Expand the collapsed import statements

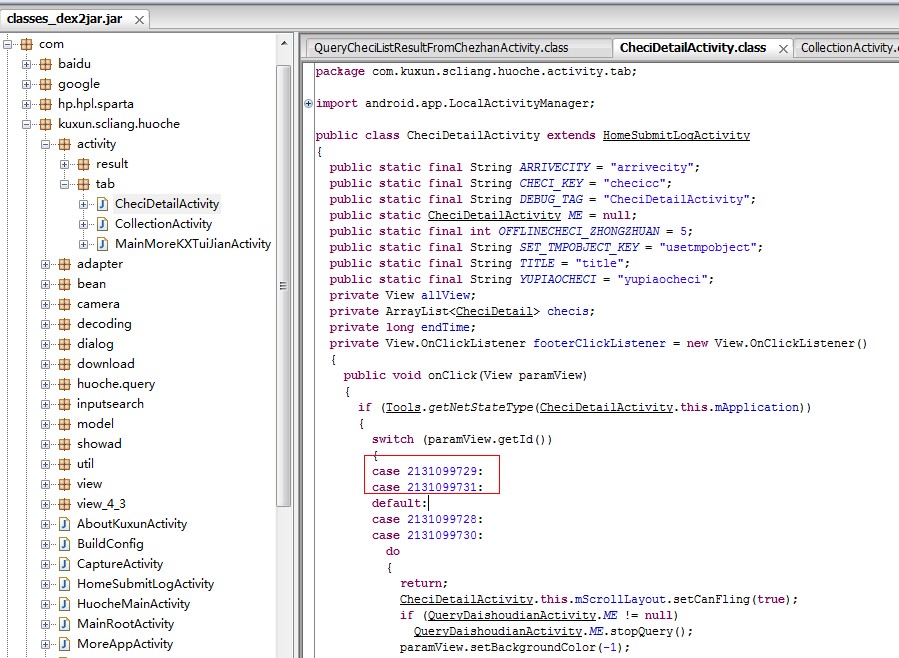pos(309,104)
